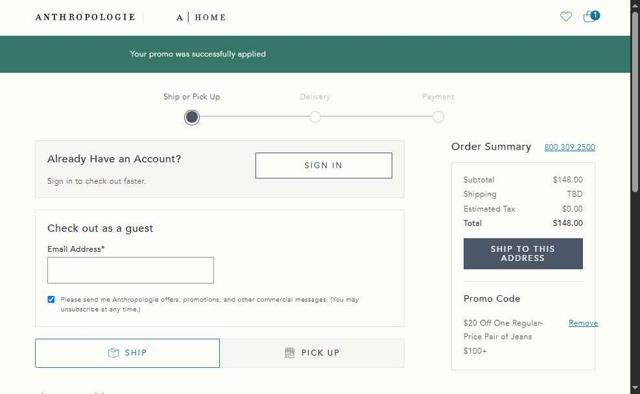The height and width of the screenshot is (394, 640).
Task: Click the Total $148.00 amount
Action: click(567, 223)
